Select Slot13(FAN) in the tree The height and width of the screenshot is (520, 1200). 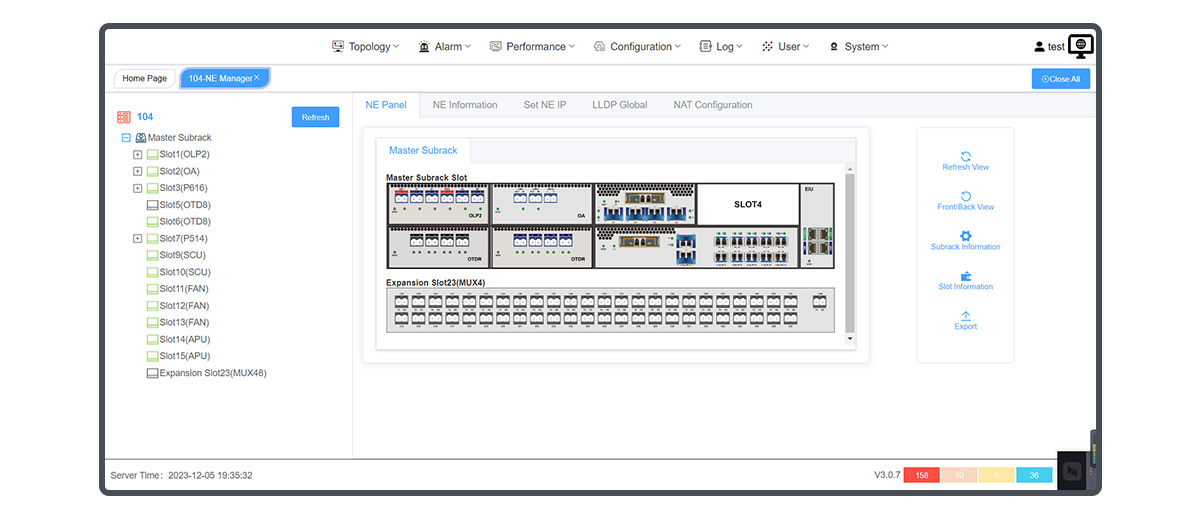point(185,323)
